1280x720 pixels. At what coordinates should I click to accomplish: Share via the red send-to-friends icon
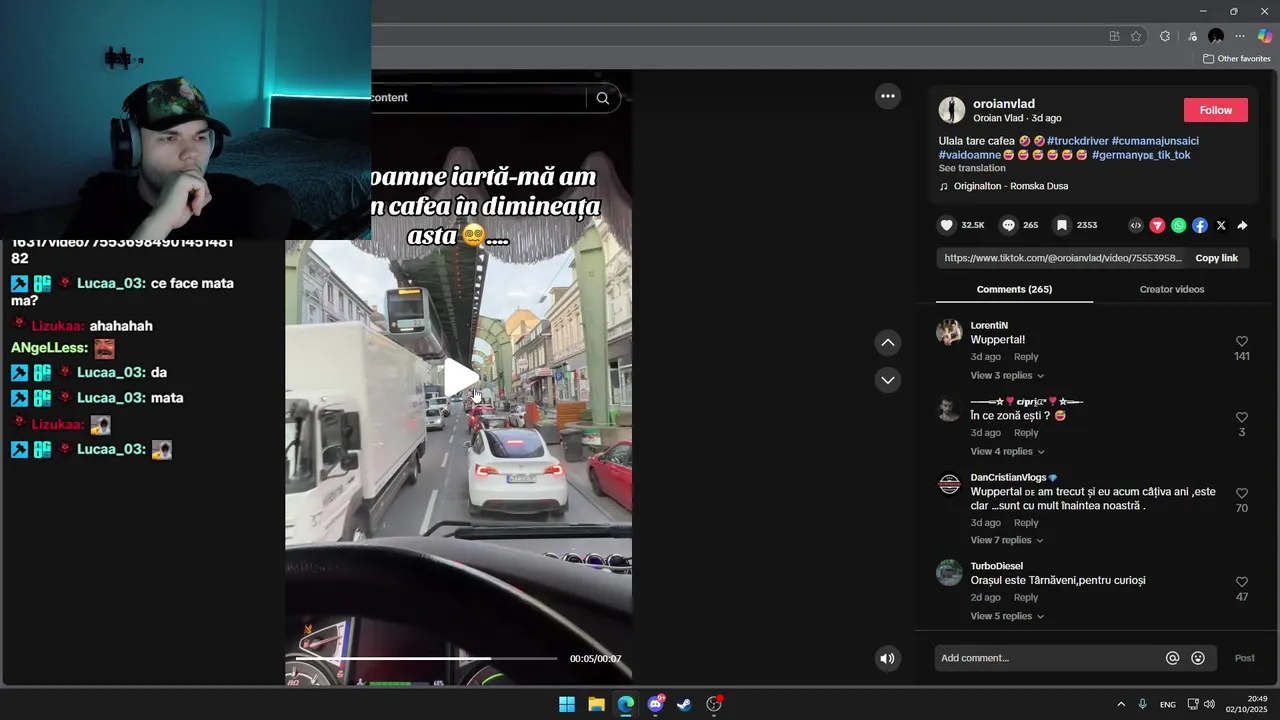point(1157,226)
